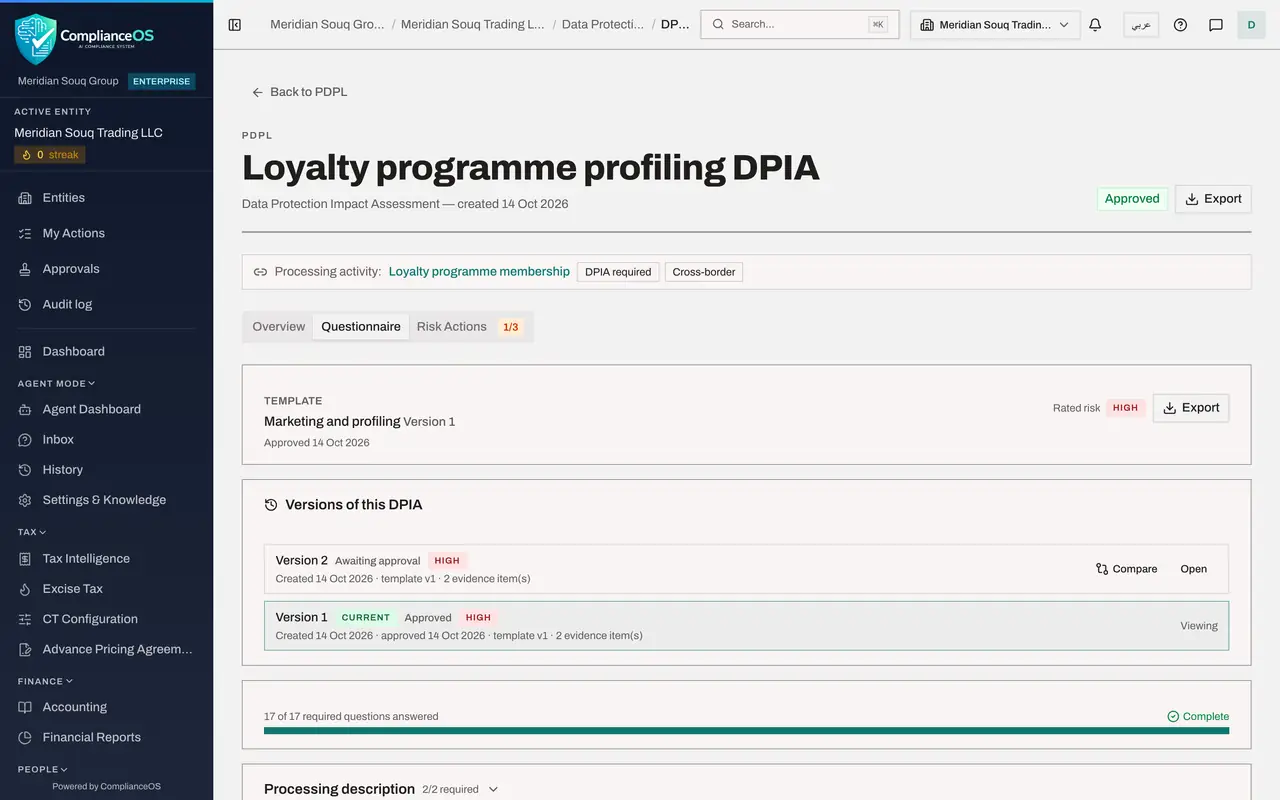Go back to PDPL
The image size is (1280, 800).
299,92
